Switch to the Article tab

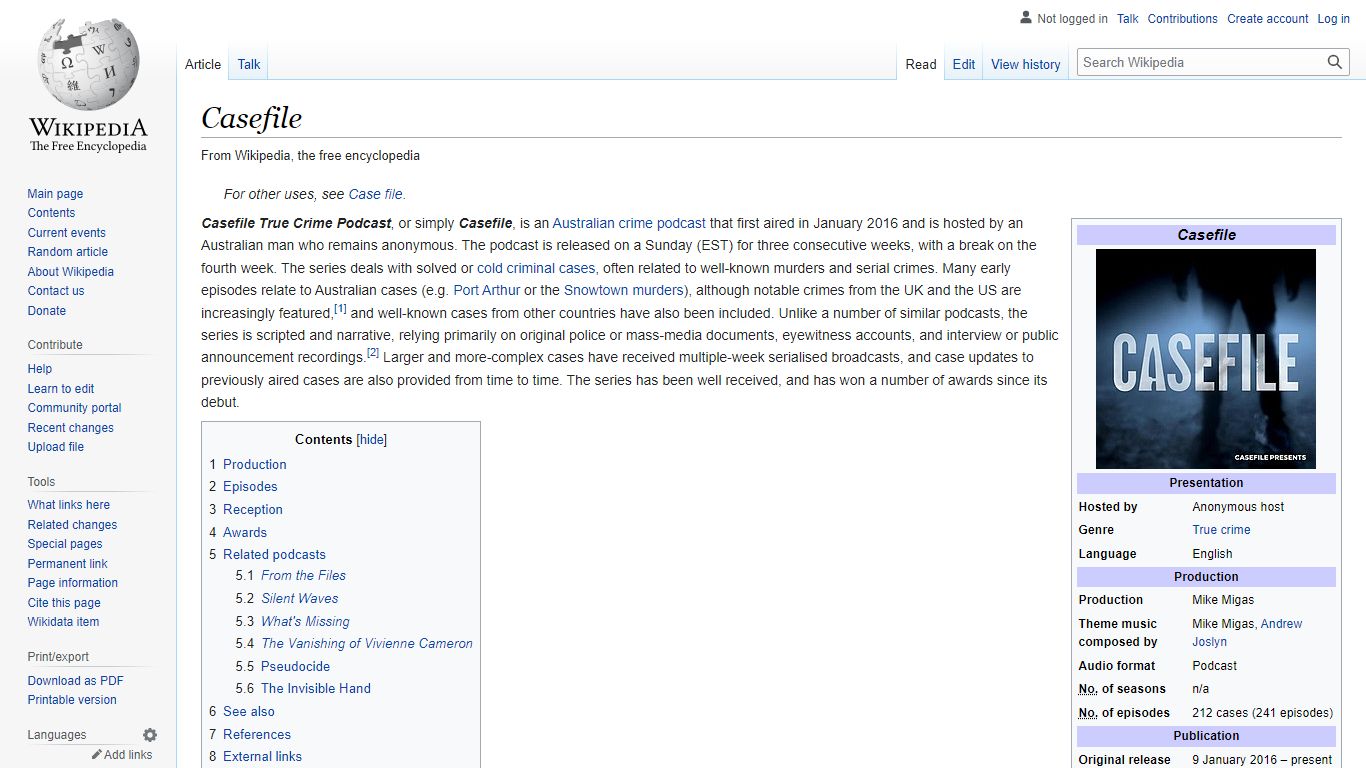point(203,64)
